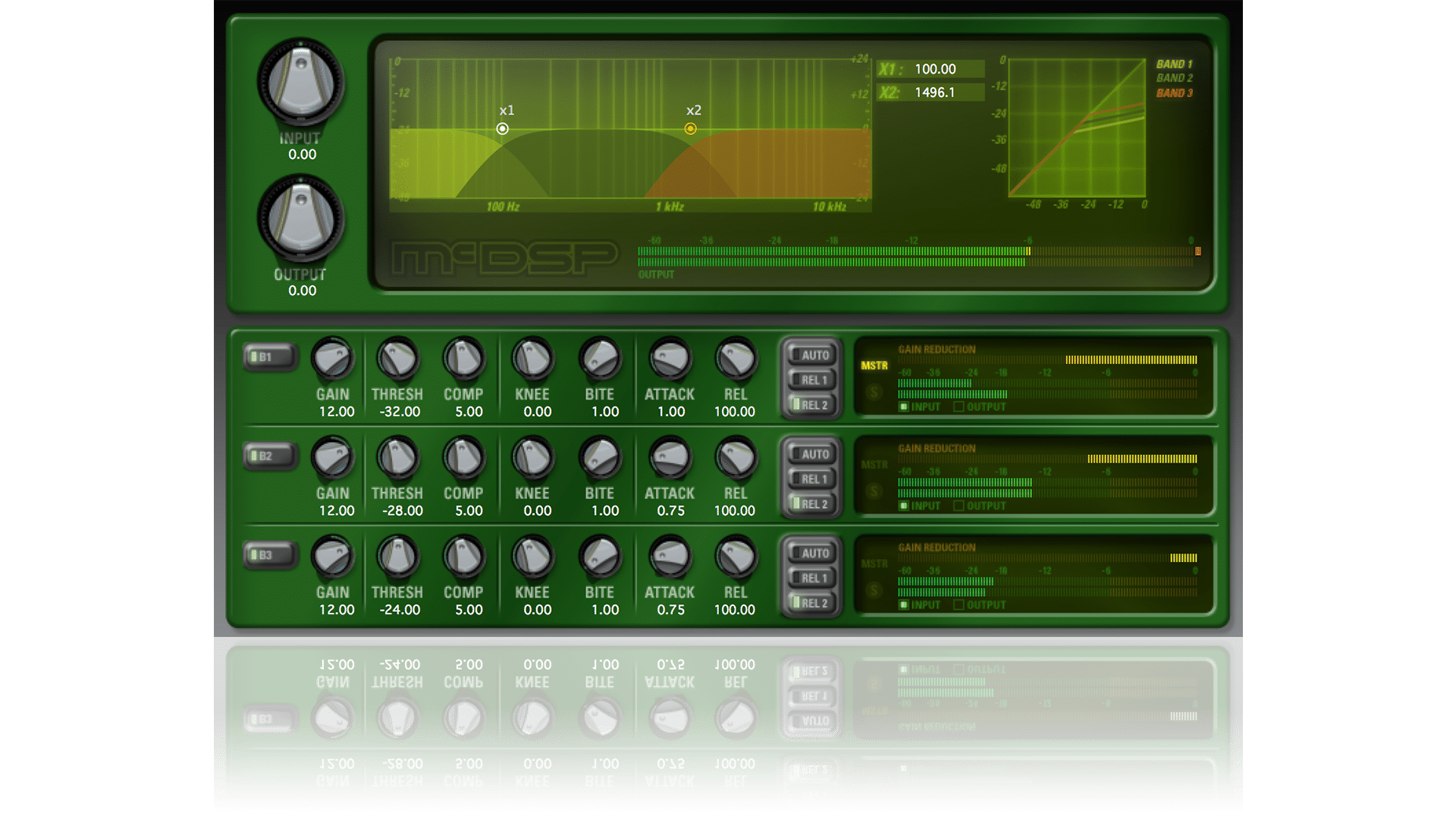Click the band 3 REL knob
Screen dimensions: 1456x819
click(736, 557)
